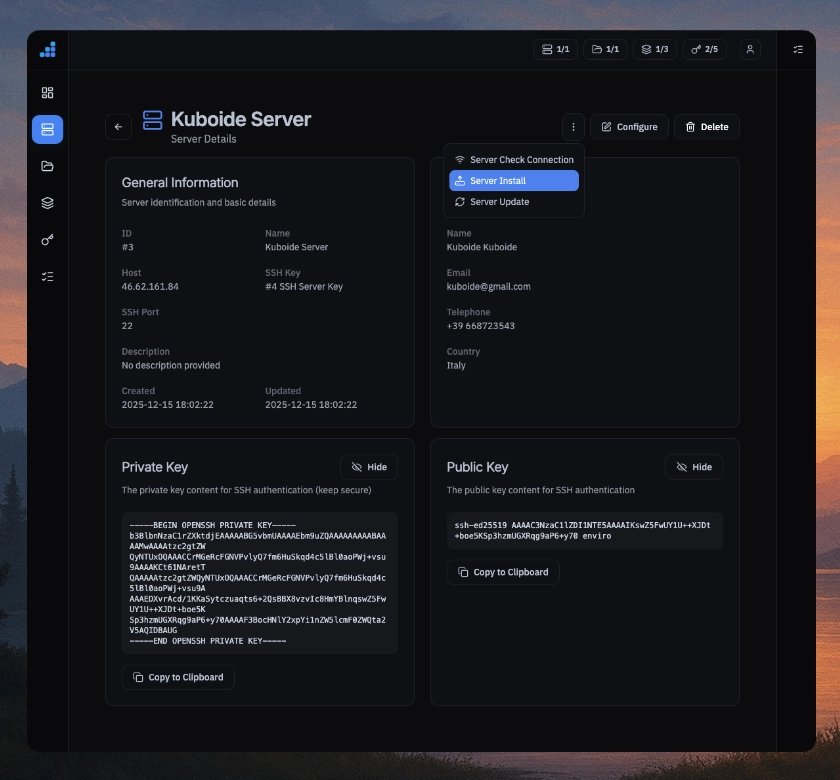The width and height of the screenshot is (840, 780).
Task: Delete the Kuboide Server
Action: (x=706, y=127)
